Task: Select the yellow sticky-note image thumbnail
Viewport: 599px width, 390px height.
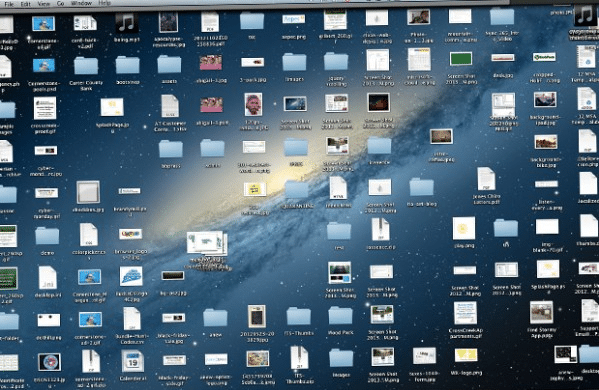Action: (x=255, y=189)
